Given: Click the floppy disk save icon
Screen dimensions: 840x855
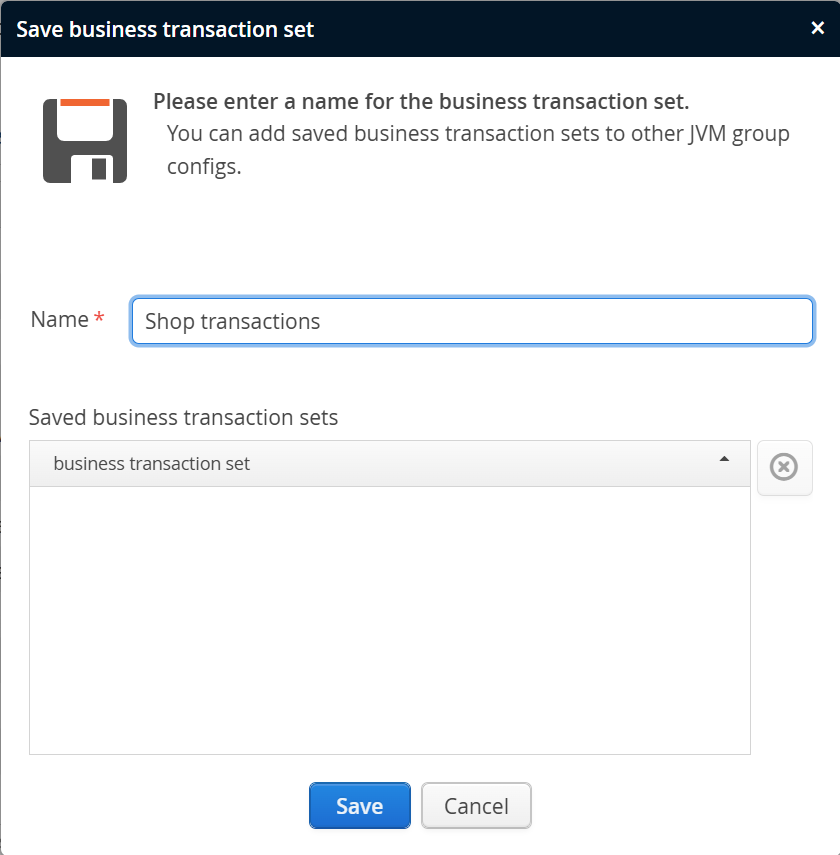Looking at the screenshot, I should 85,141.
